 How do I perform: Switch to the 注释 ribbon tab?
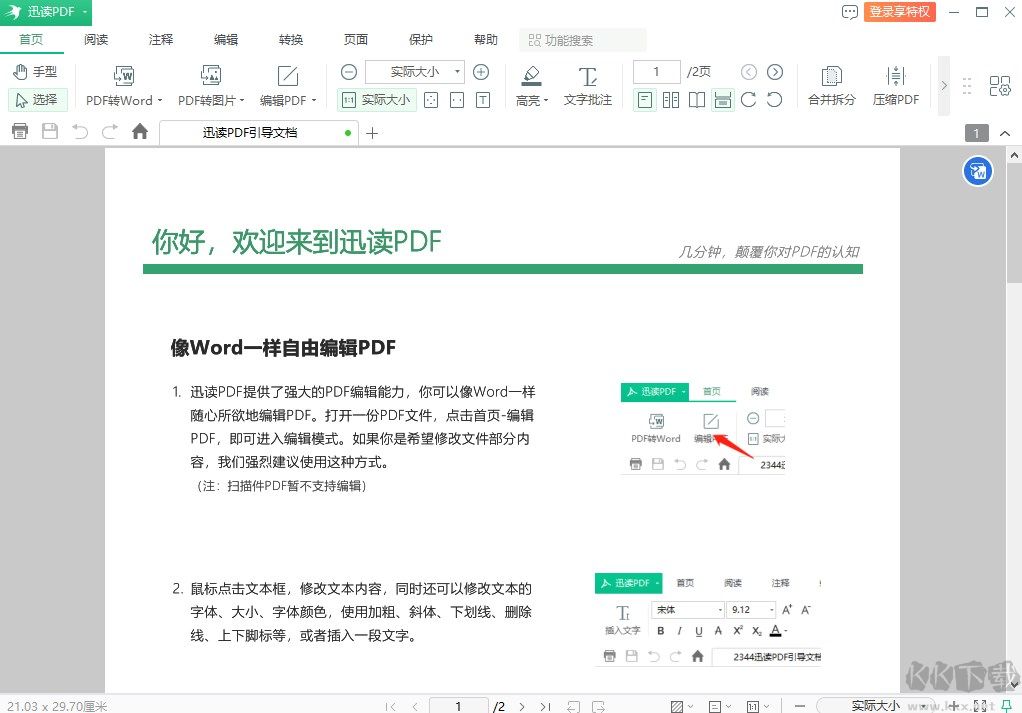coord(160,39)
